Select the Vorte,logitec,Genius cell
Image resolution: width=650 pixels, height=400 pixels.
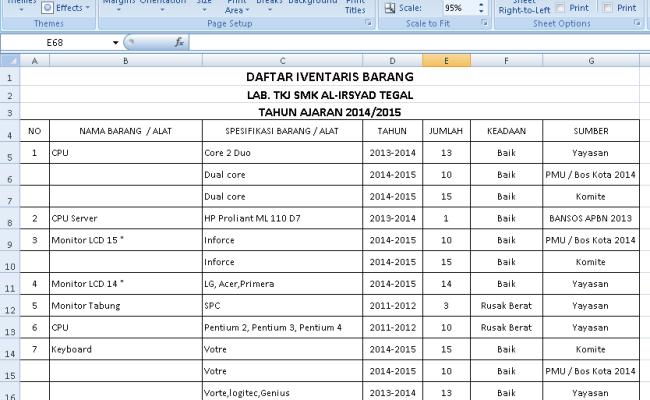[x=282, y=392]
